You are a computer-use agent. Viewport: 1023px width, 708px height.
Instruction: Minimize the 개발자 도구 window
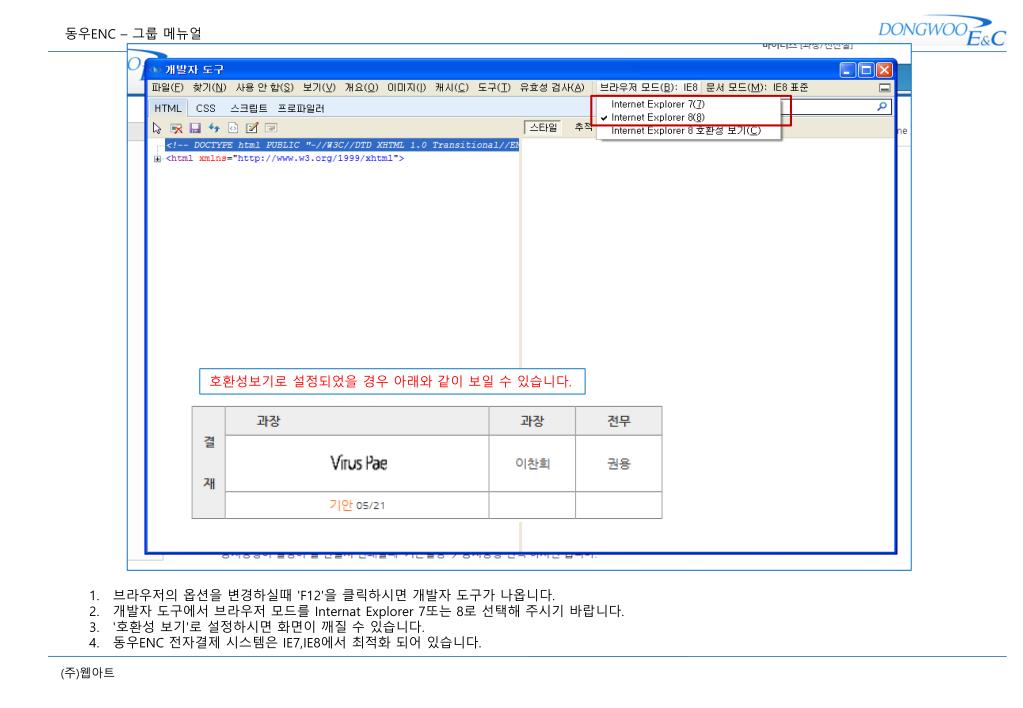point(847,70)
